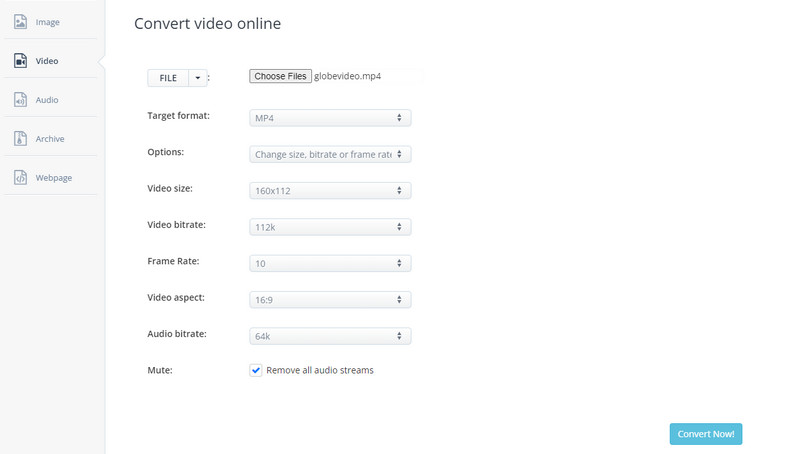800x454 pixels.
Task: Click the Image file icon in sidebar
Action: click(20, 22)
